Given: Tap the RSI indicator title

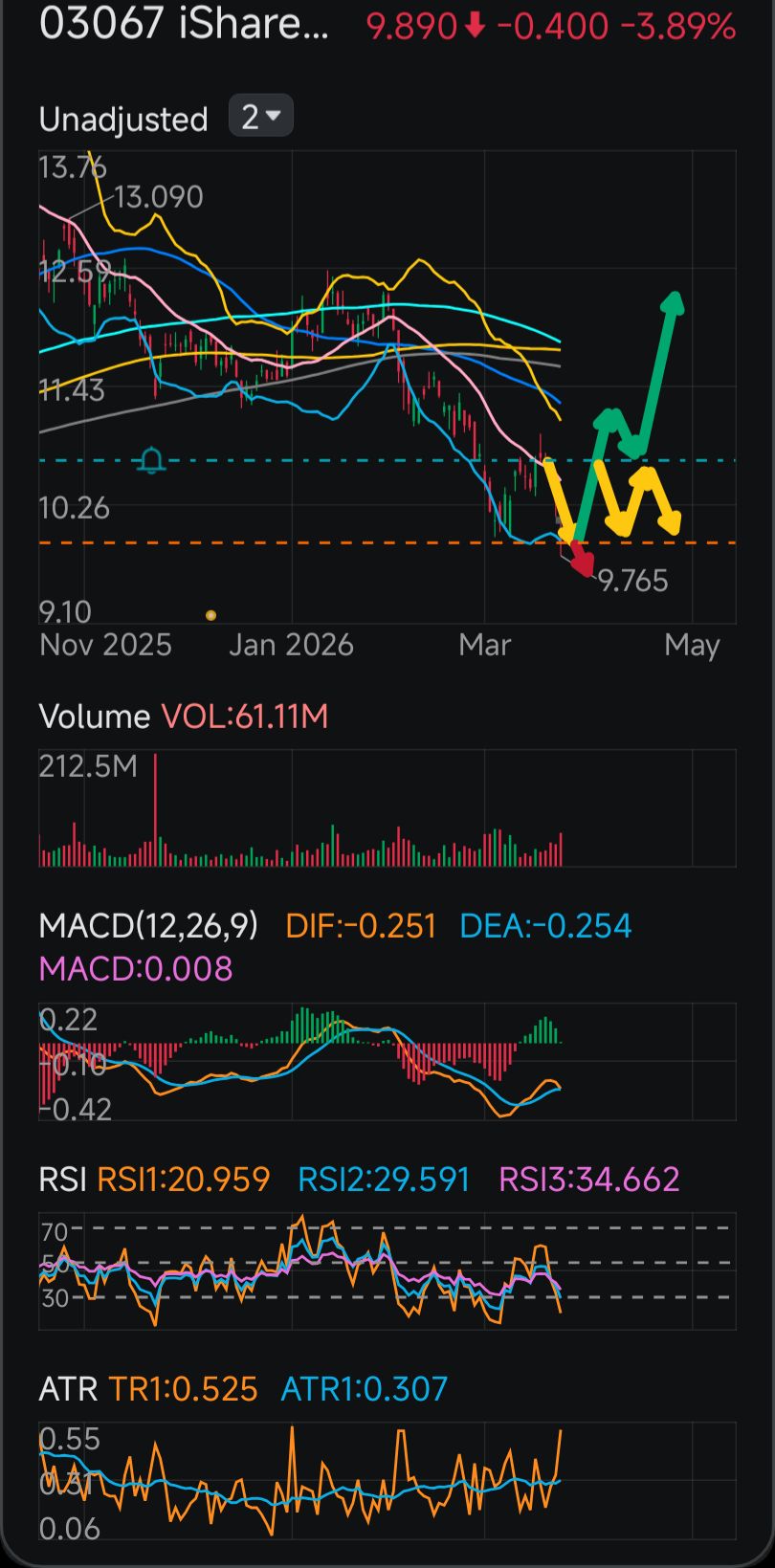Looking at the screenshot, I should pos(63,1180).
